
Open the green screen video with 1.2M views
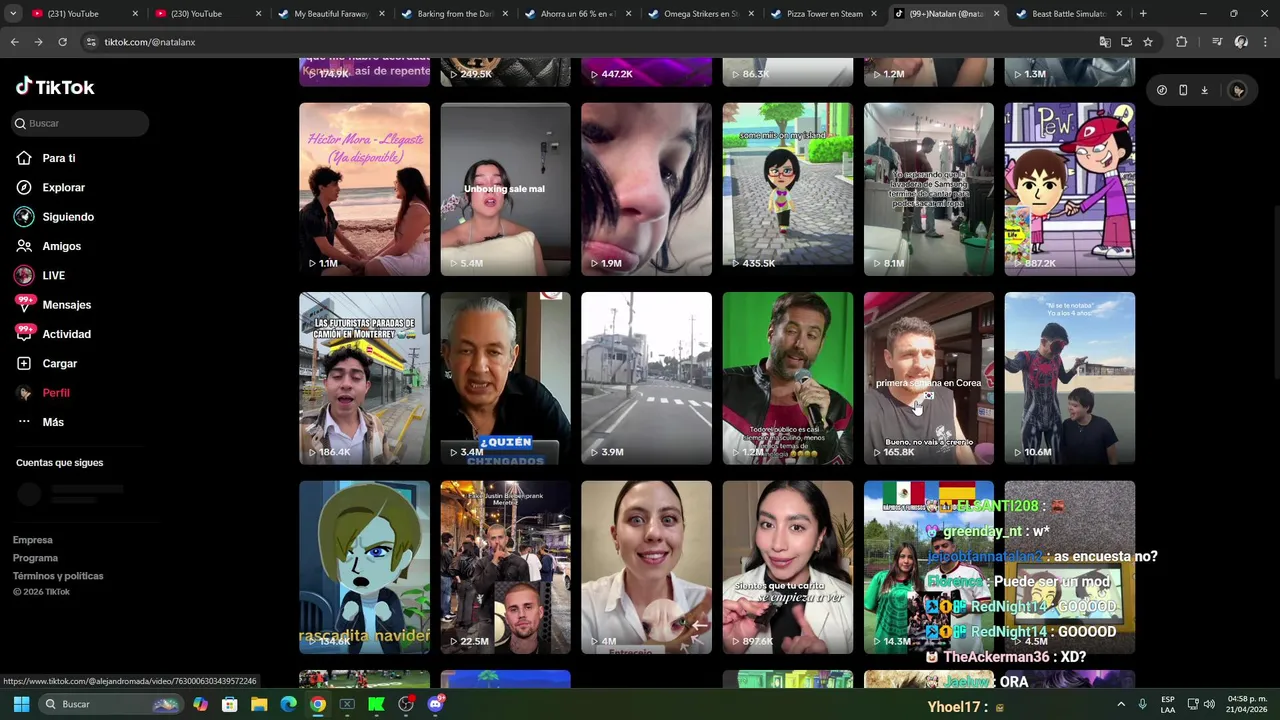(x=788, y=378)
